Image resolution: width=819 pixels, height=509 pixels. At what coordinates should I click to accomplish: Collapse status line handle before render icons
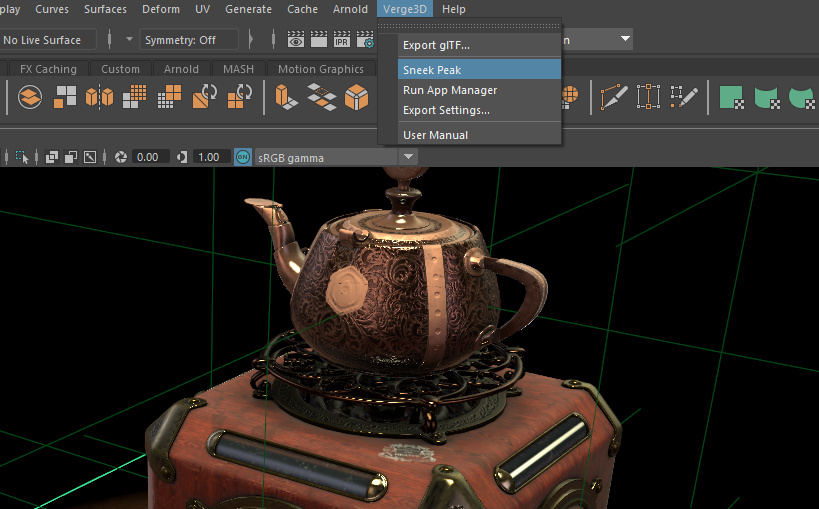(x=274, y=39)
